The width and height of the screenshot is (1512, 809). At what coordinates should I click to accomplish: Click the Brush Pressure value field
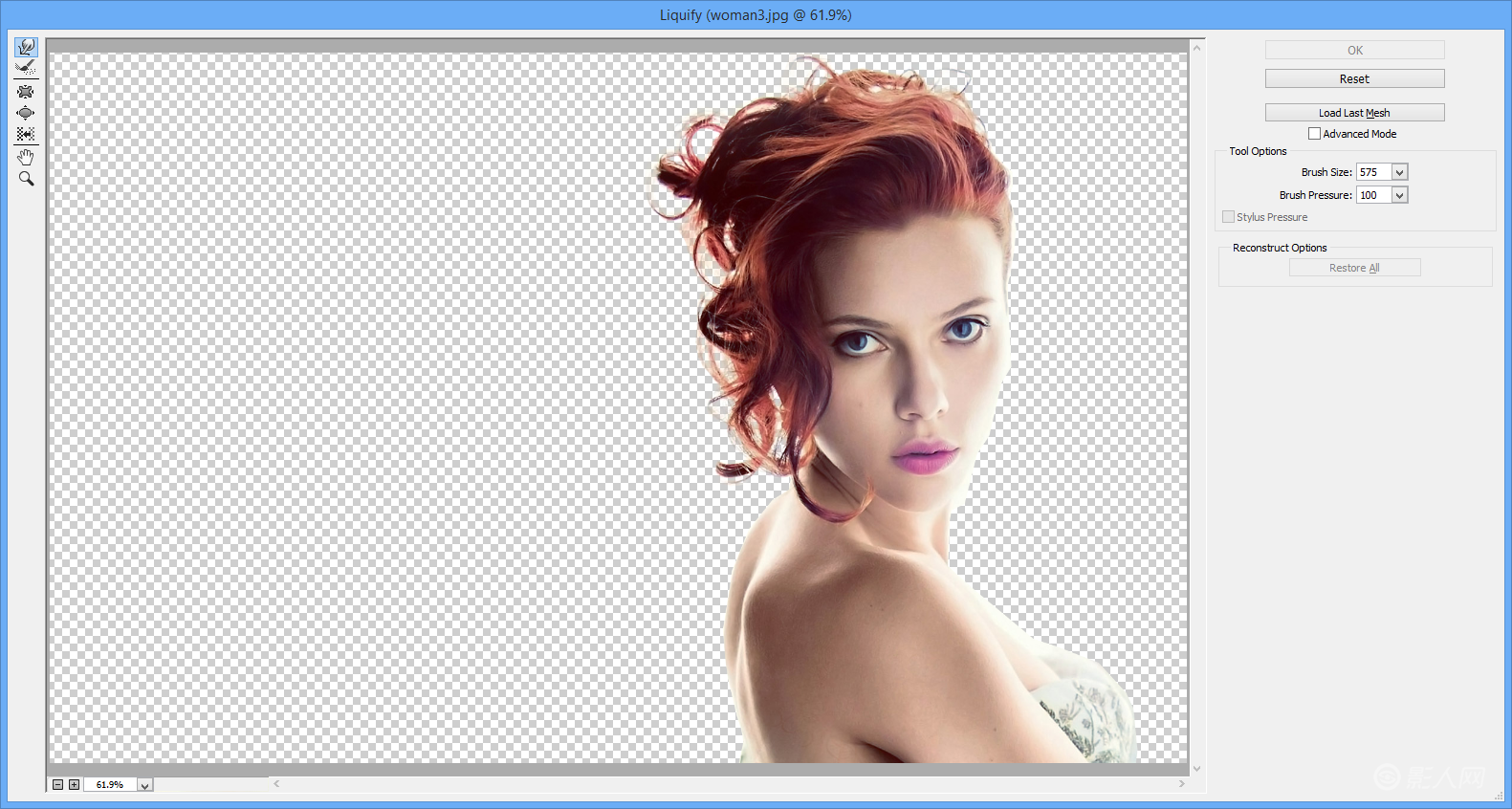[x=1373, y=195]
